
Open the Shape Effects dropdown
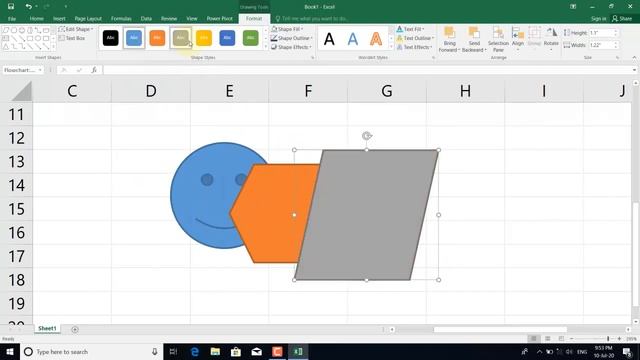(291, 47)
